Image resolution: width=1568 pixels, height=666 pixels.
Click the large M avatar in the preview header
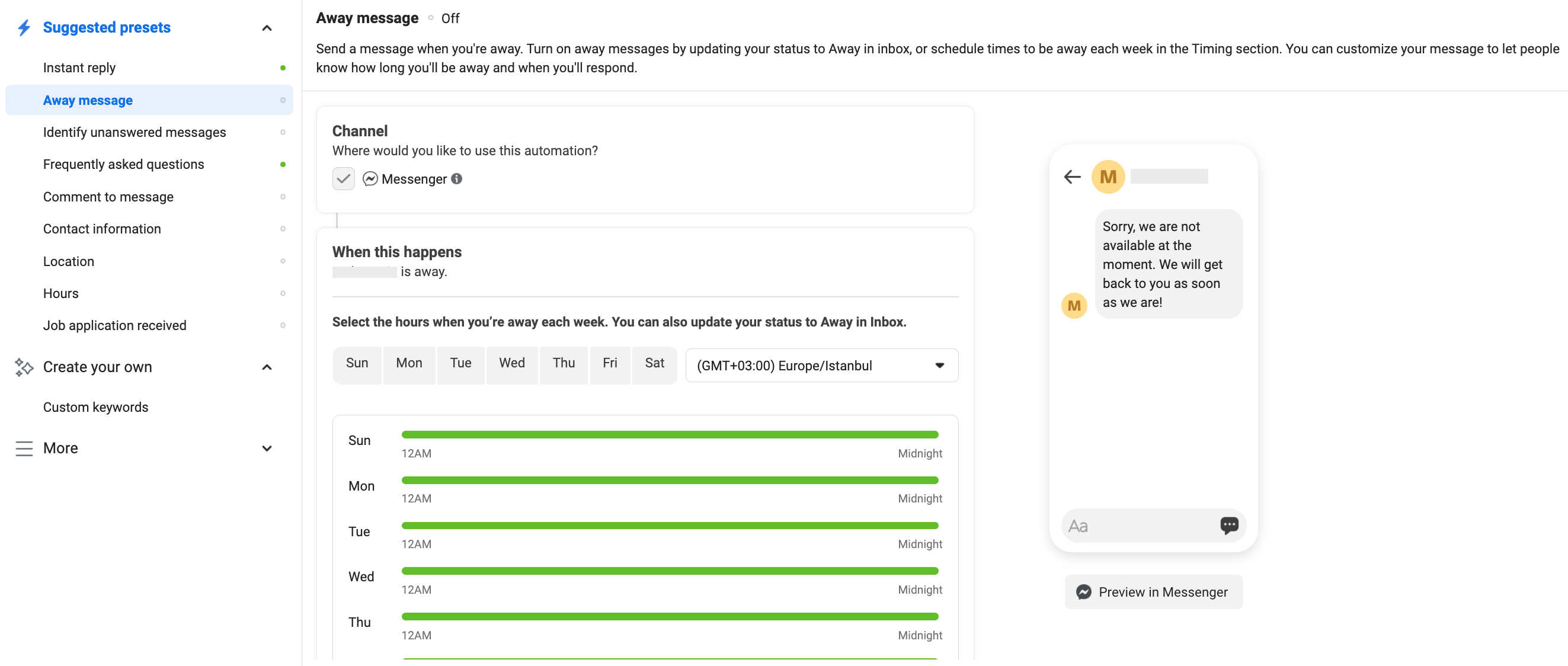[1108, 177]
